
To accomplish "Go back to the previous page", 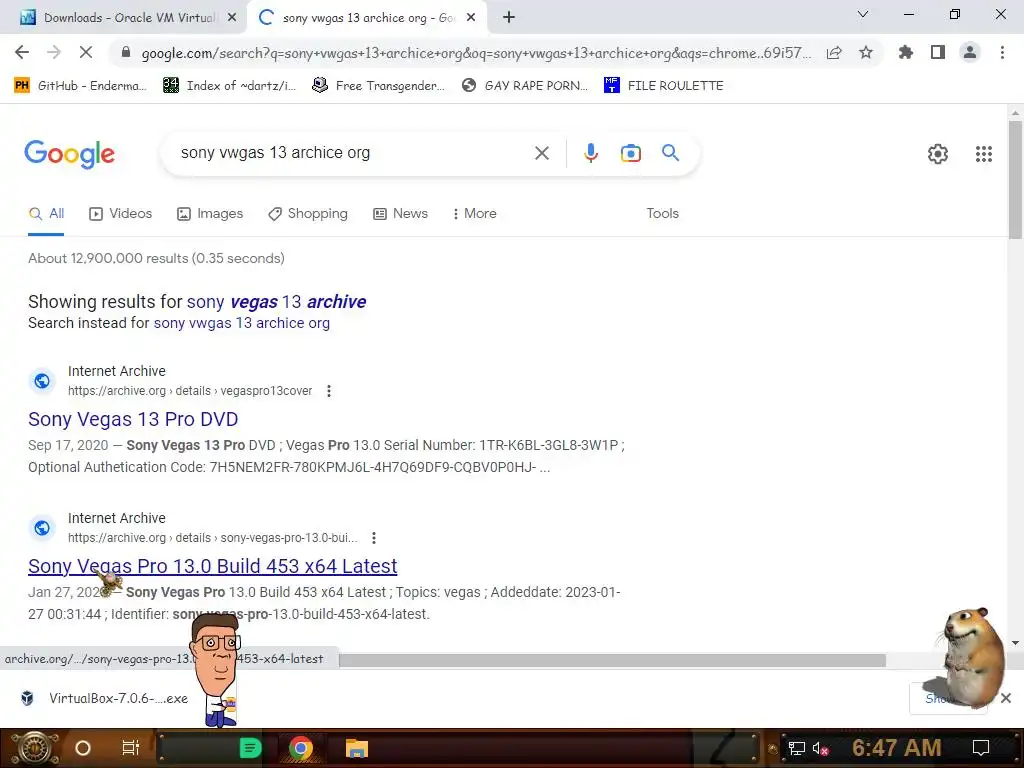I will pos(22,52).
